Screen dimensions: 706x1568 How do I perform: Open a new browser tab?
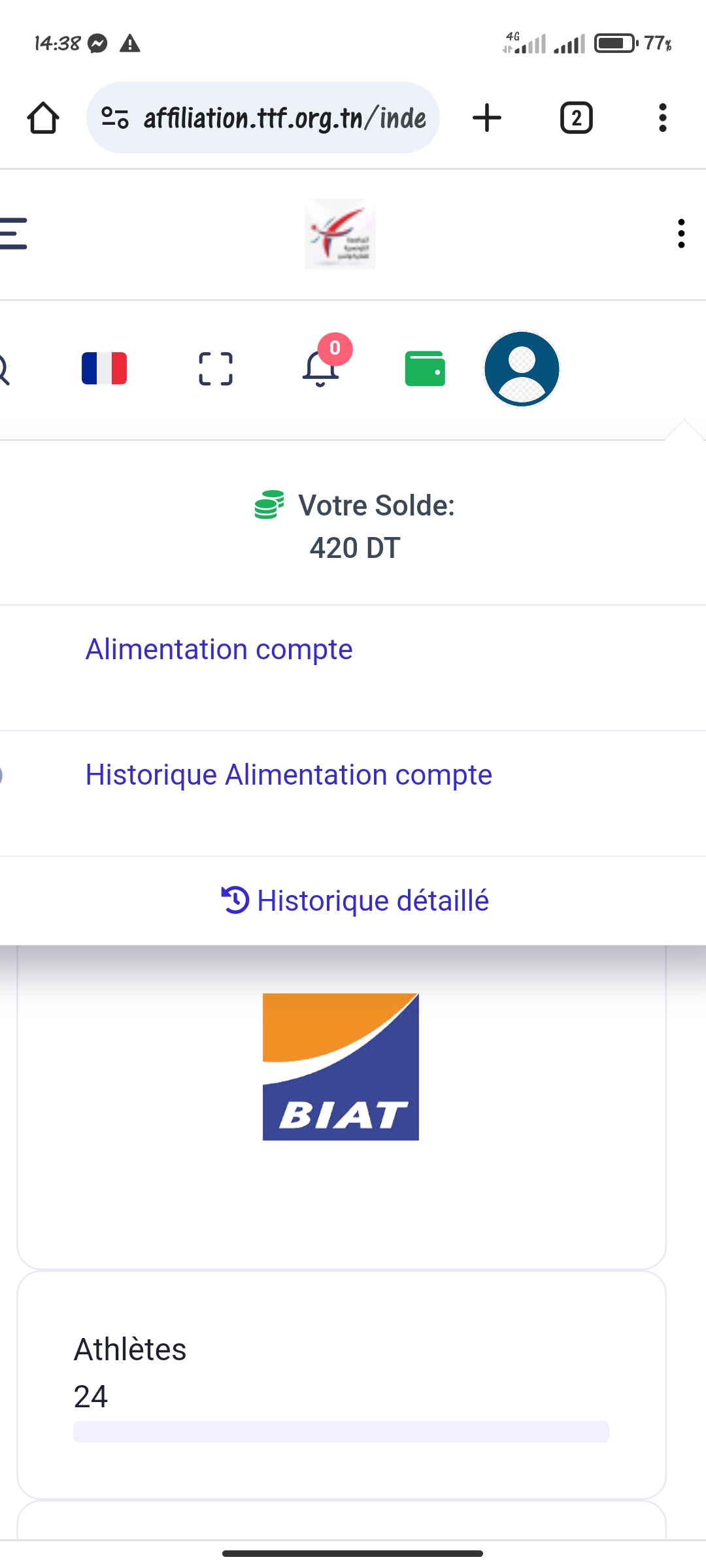tap(487, 118)
